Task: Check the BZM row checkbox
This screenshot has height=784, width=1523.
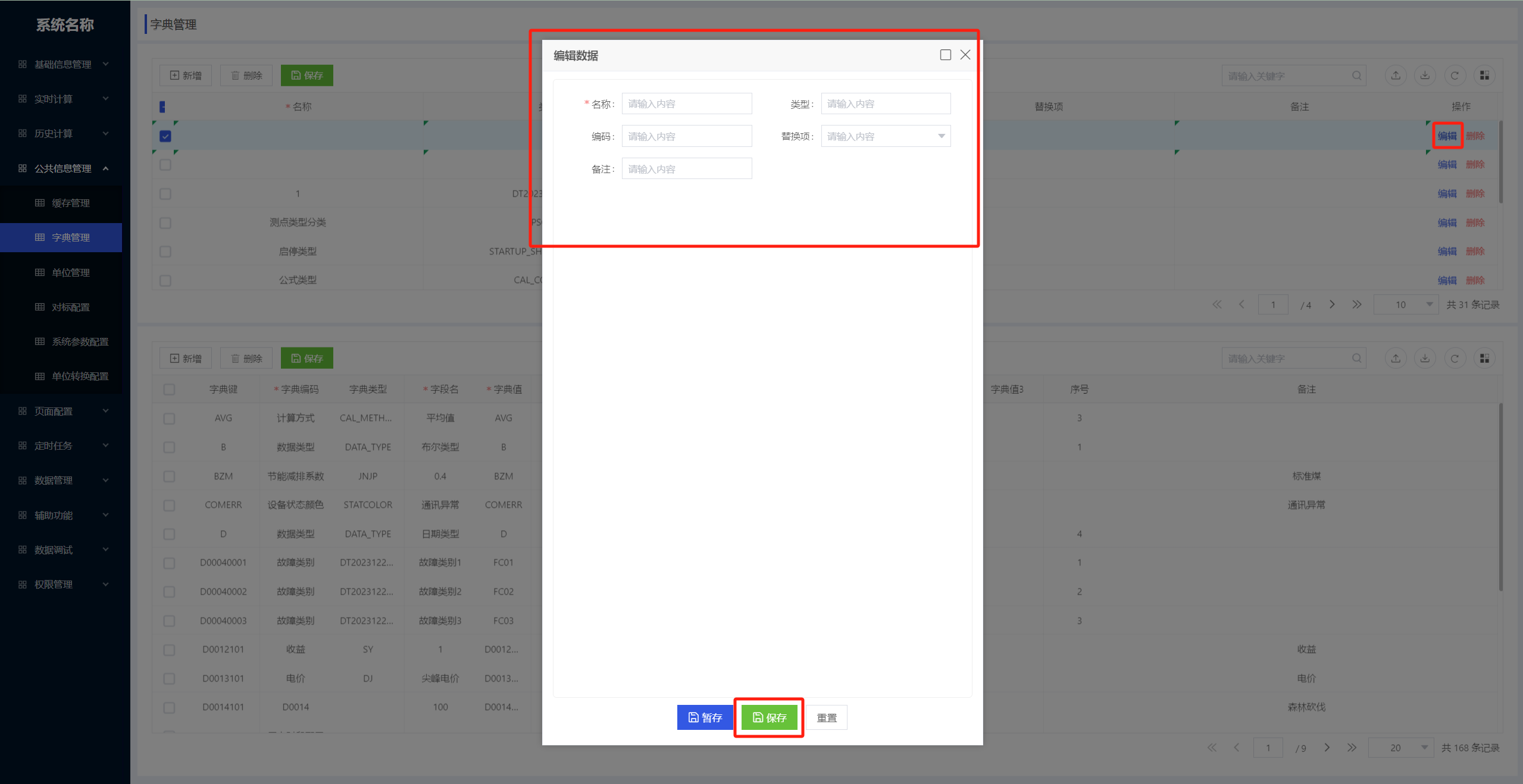Action: point(169,476)
